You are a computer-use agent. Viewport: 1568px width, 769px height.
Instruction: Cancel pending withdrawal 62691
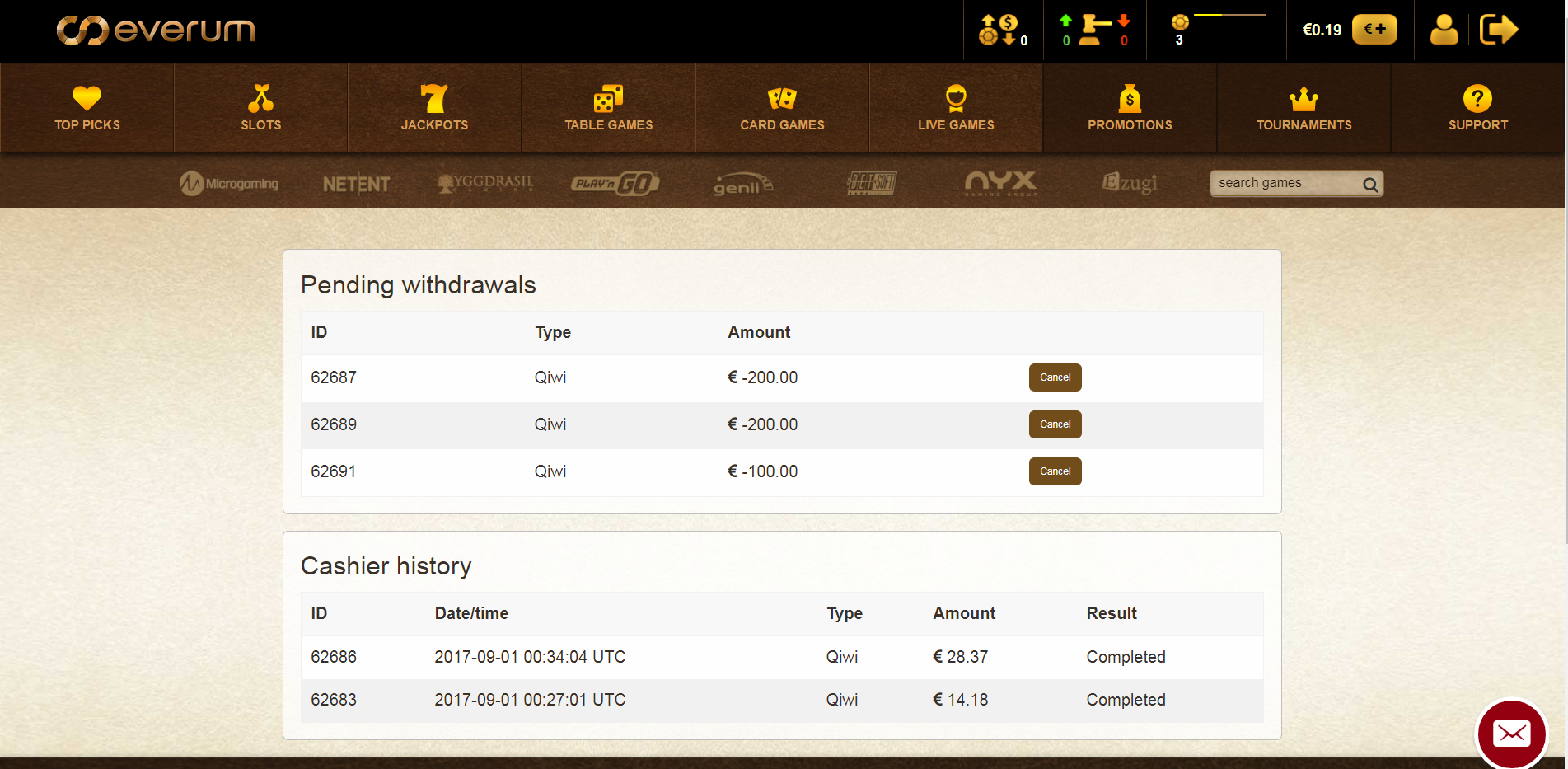[x=1055, y=471]
